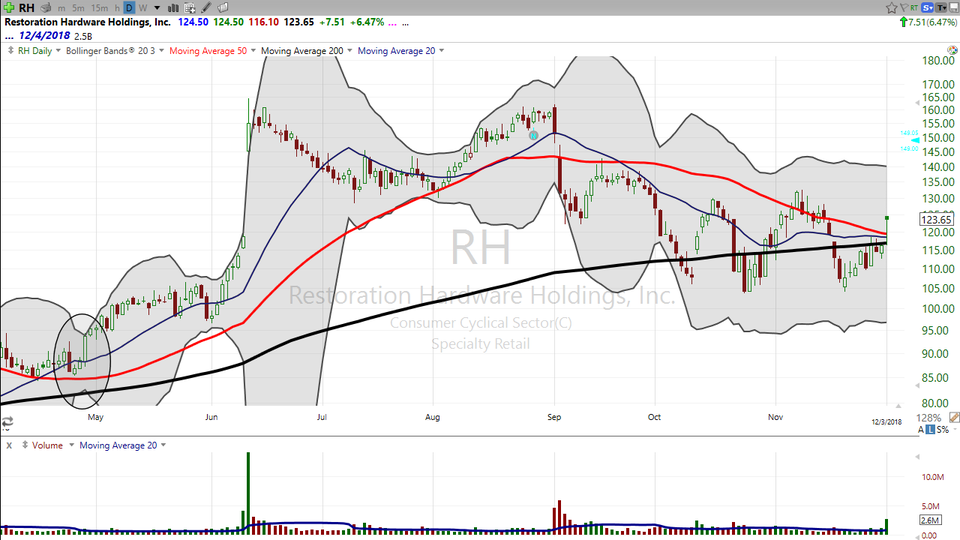Click the printer icon beside RH
960x540 pixels.
46,8
